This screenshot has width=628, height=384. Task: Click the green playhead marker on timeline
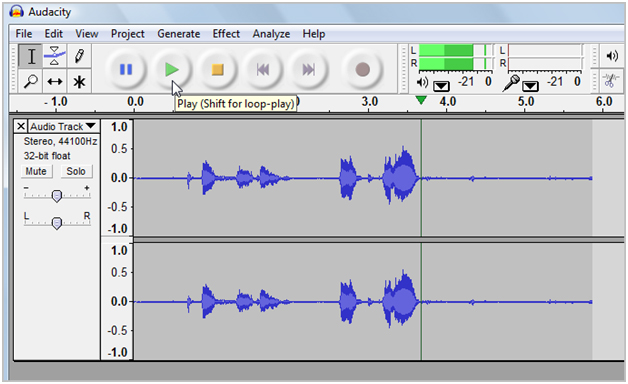421,100
